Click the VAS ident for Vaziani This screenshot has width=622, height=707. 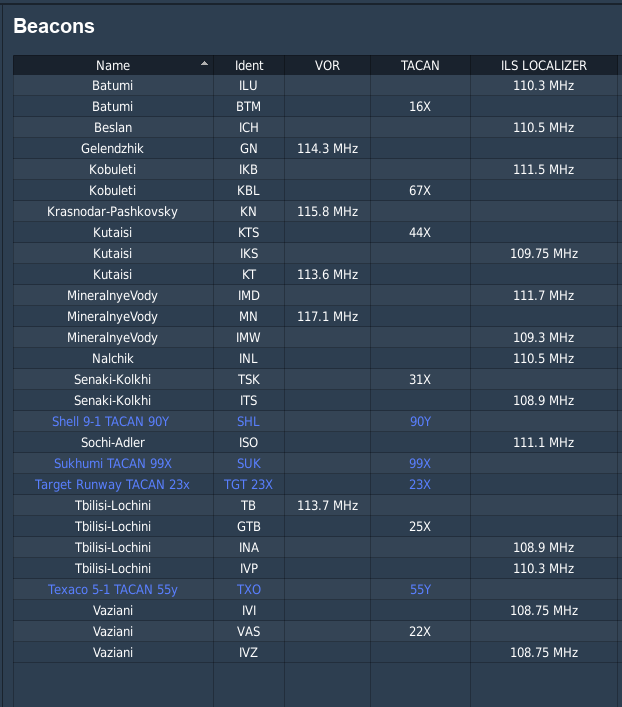(x=249, y=632)
